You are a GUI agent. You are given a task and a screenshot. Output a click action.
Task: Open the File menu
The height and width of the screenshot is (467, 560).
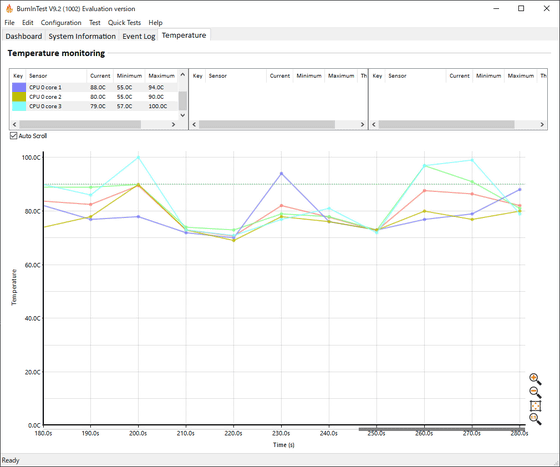tap(9, 22)
